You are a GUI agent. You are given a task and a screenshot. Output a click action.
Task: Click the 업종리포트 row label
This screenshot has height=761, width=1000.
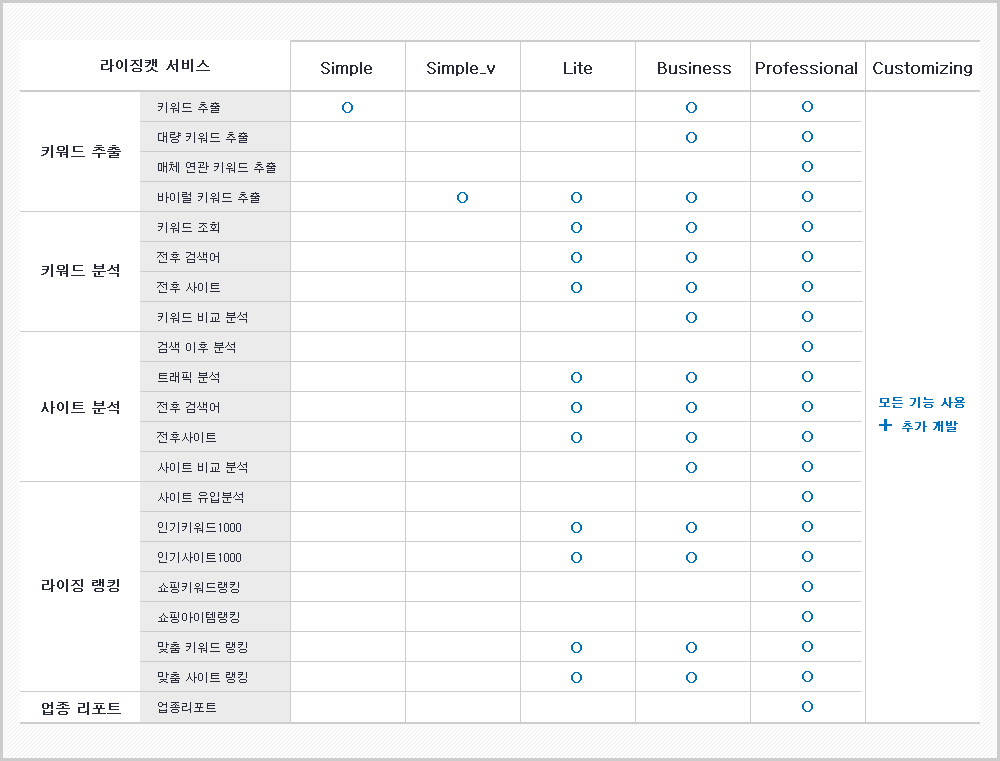click(x=187, y=707)
